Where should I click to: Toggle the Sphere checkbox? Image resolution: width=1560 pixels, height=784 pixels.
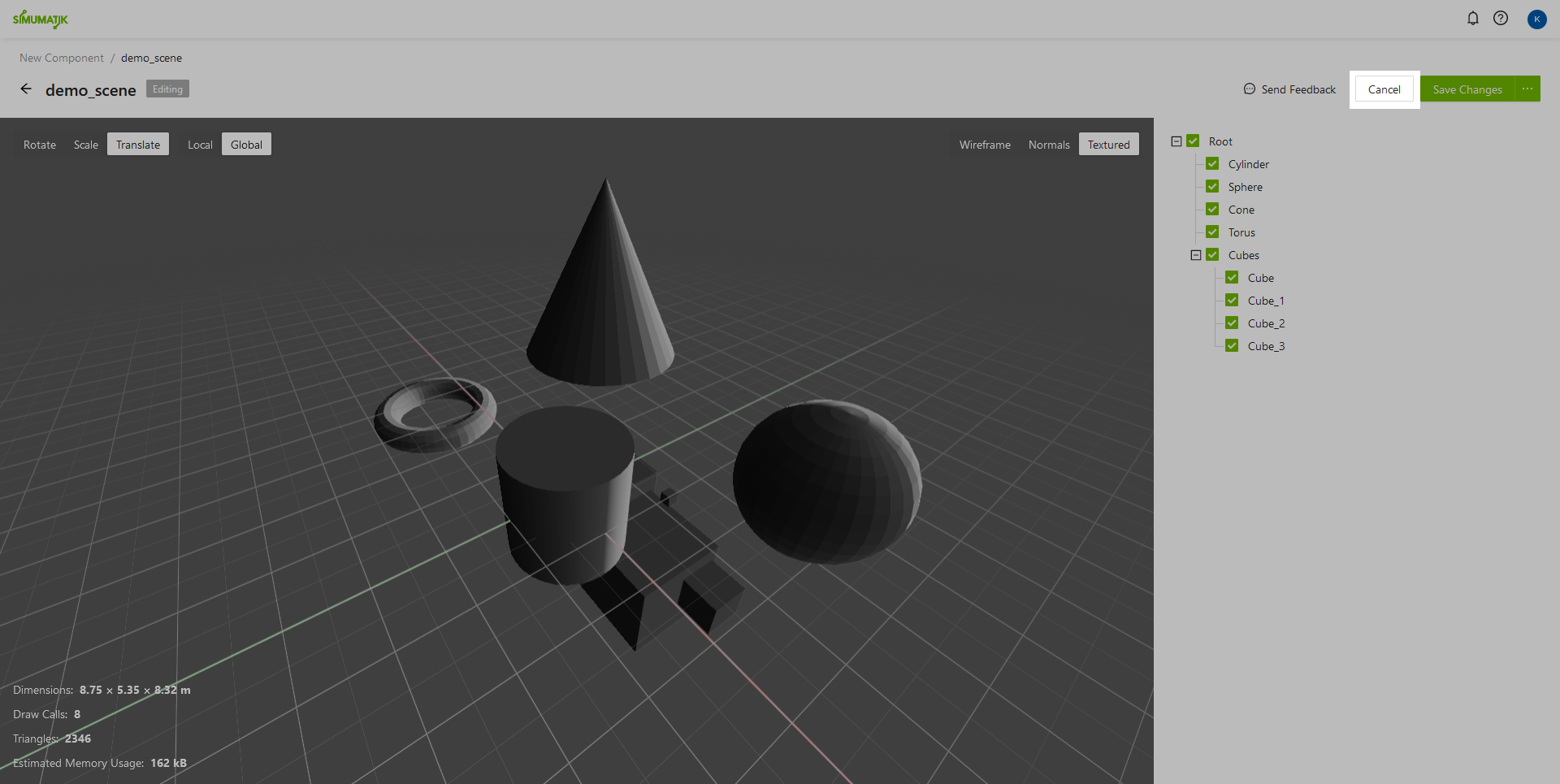click(x=1212, y=187)
